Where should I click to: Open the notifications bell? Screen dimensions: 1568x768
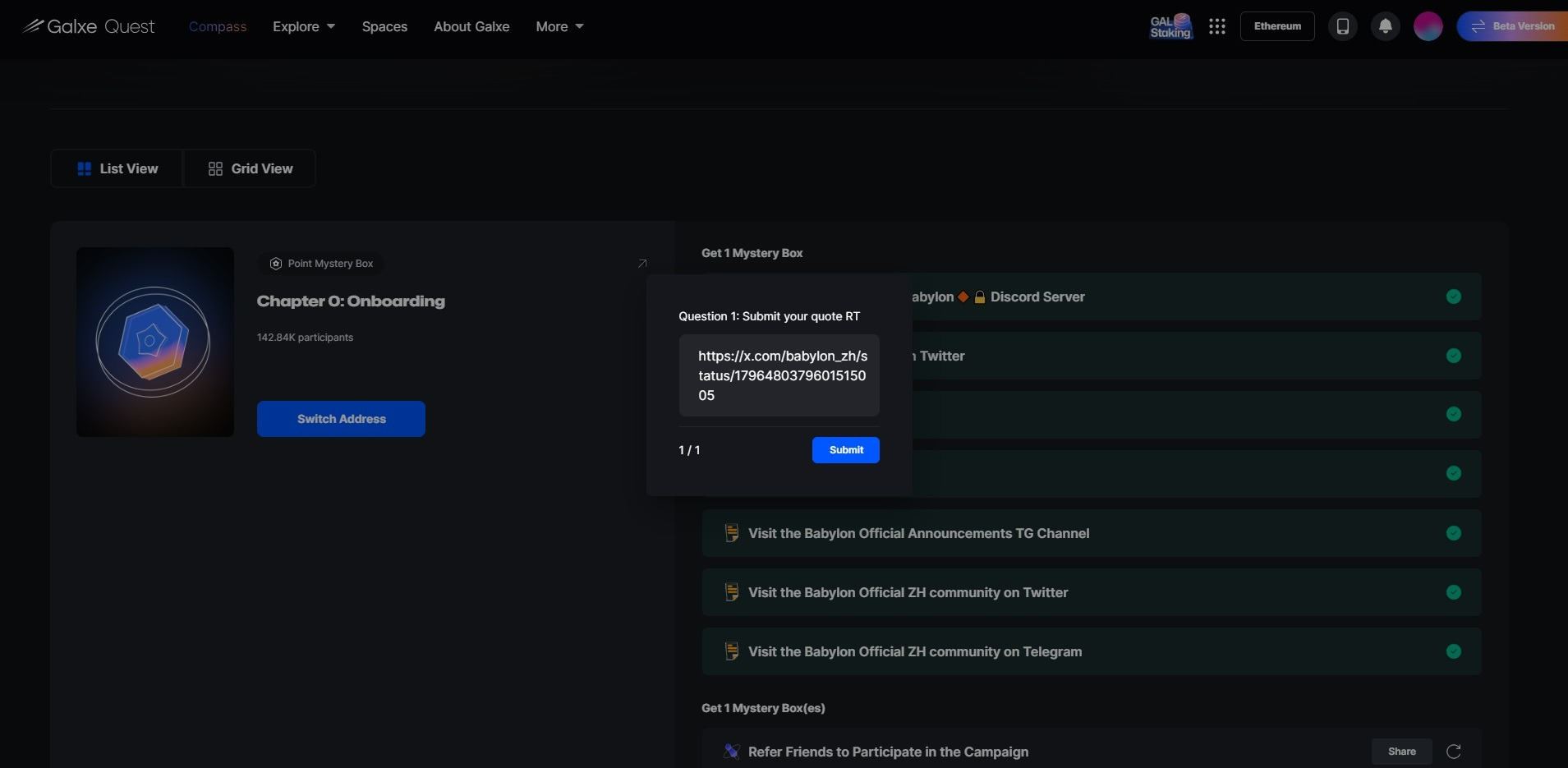tap(1386, 26)
